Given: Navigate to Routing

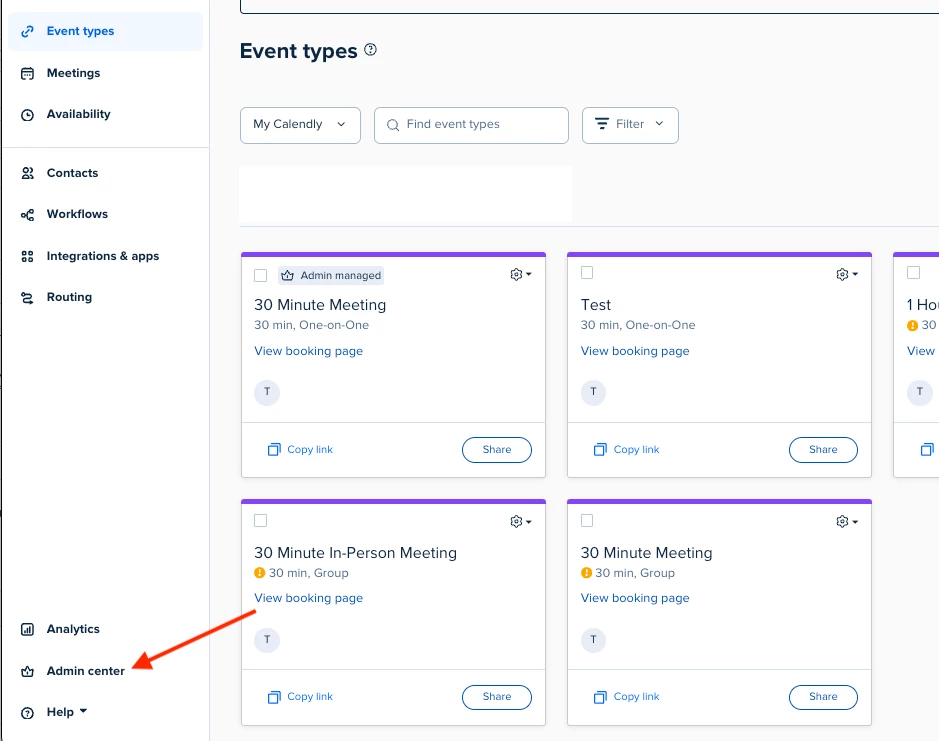Looking at the screenshot, I should point(69,298).
